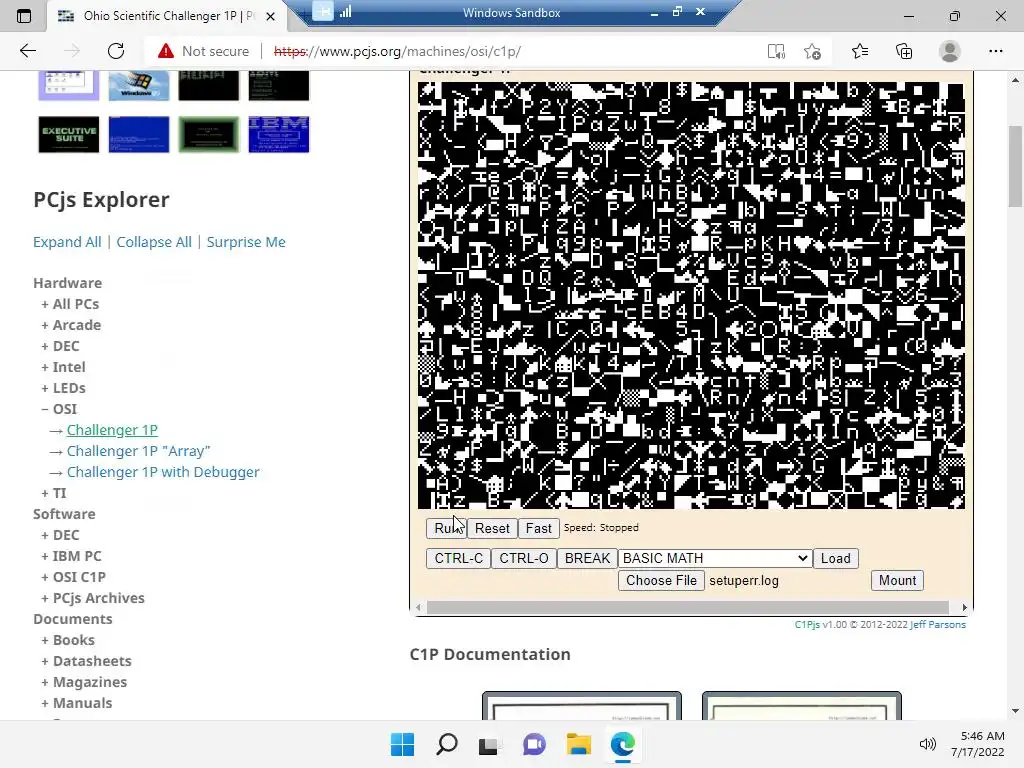The width and height of the screenshot is (1024, 768).
Task: Expand the hardware DEC node
Action: (x=60, y=346)
